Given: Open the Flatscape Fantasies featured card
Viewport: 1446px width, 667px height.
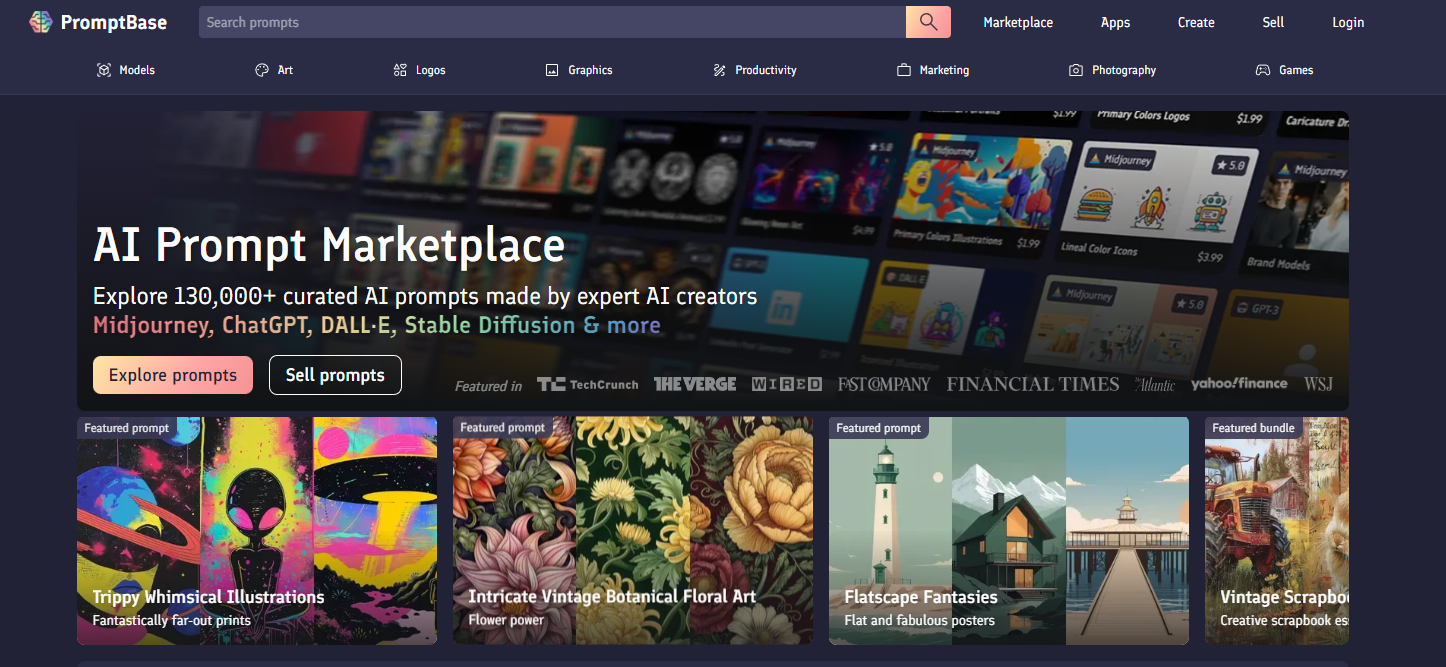Looking at the screenshot, I should tap(1009, 531).
